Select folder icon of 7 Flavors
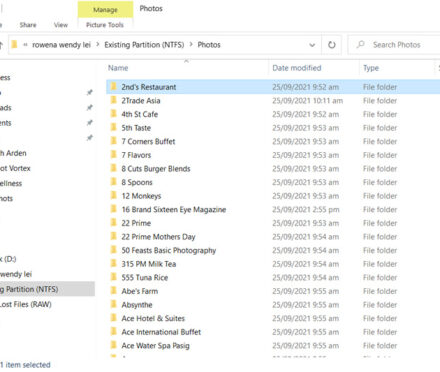Screen dimensions: 440x372 (x=114, y=155)
